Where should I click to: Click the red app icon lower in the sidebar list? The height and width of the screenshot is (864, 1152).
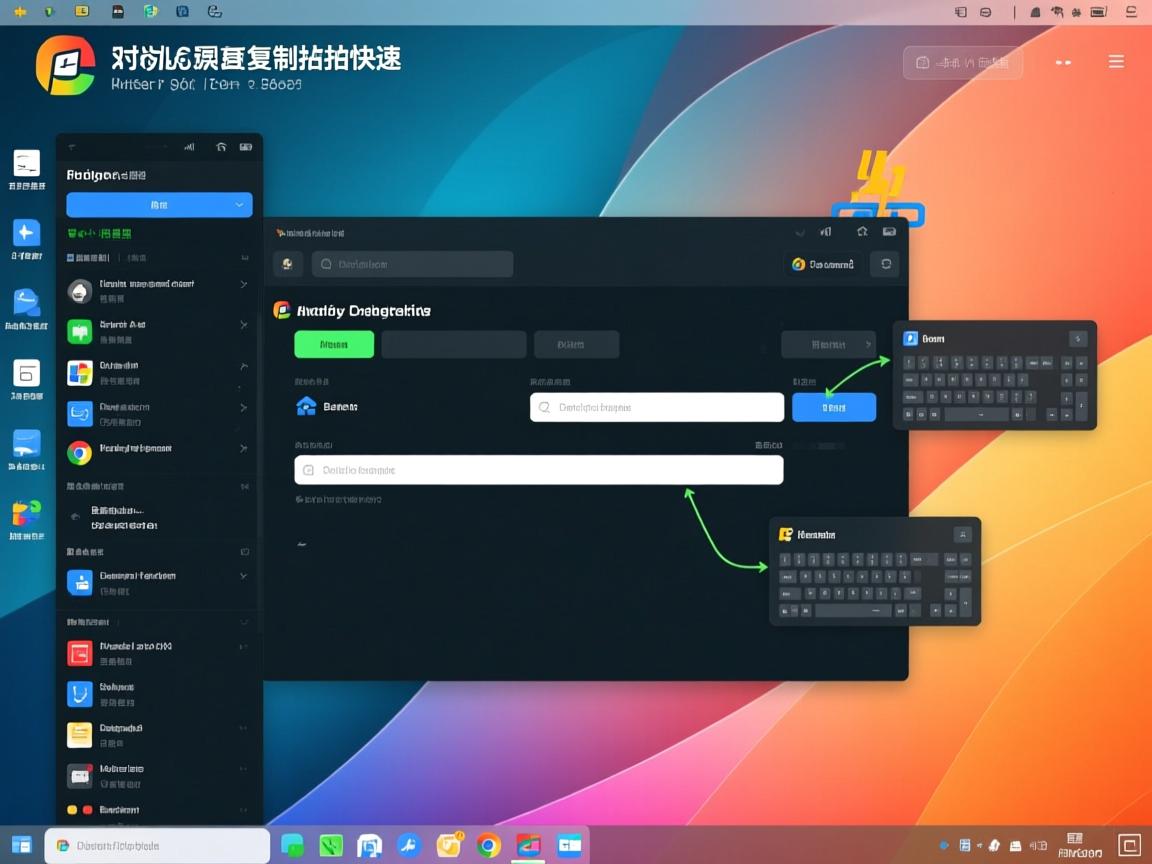[79, 652]
